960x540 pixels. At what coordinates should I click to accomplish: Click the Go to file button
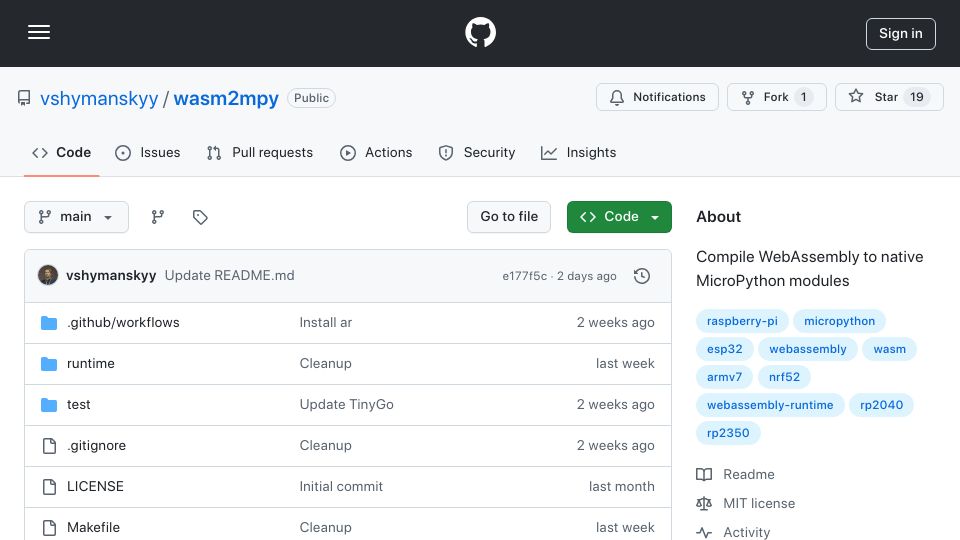tap(509, 217)
